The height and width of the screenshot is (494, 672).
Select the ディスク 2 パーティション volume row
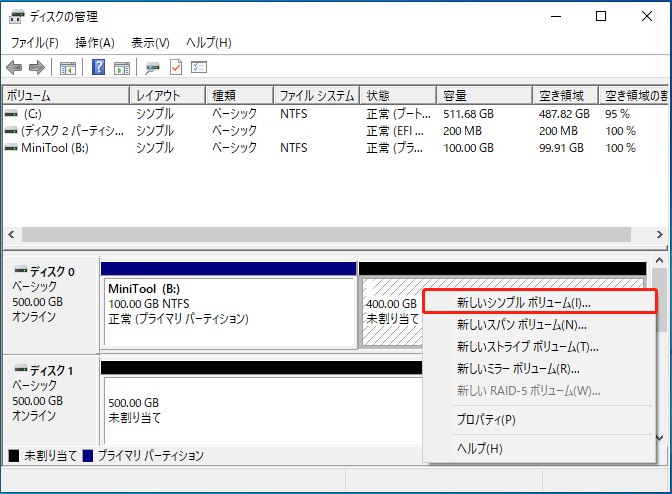336,131
